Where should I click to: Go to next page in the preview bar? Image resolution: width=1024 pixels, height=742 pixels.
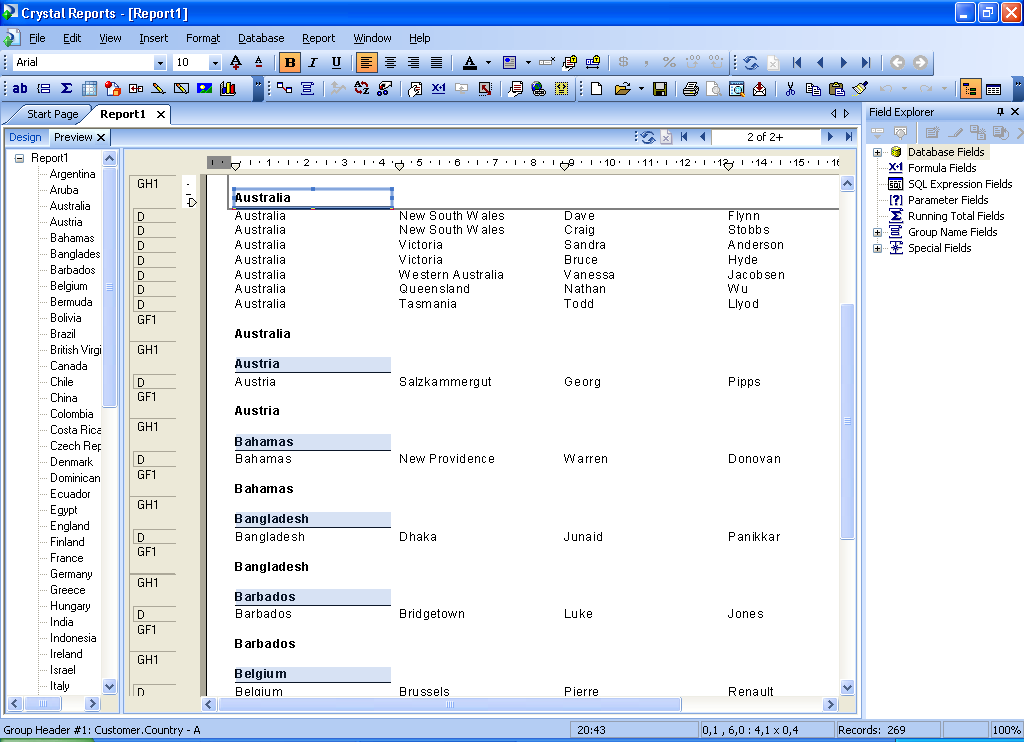pyautogui.click(x=830, y=137)
